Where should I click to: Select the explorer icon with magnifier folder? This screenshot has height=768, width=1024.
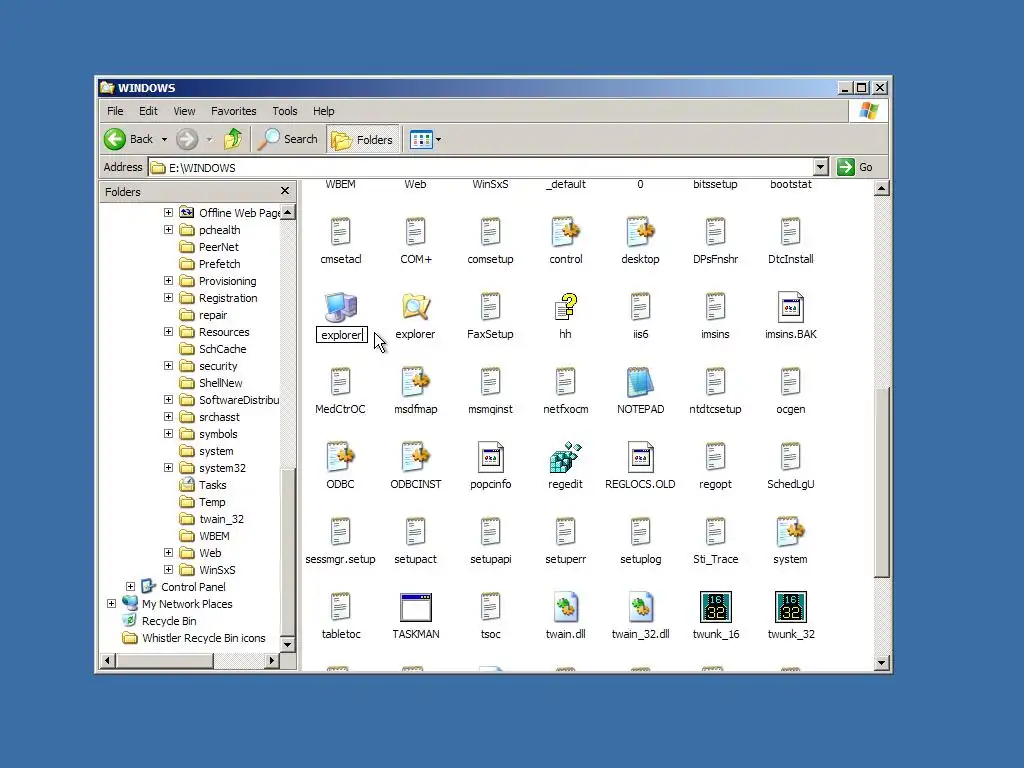(415, 307)
